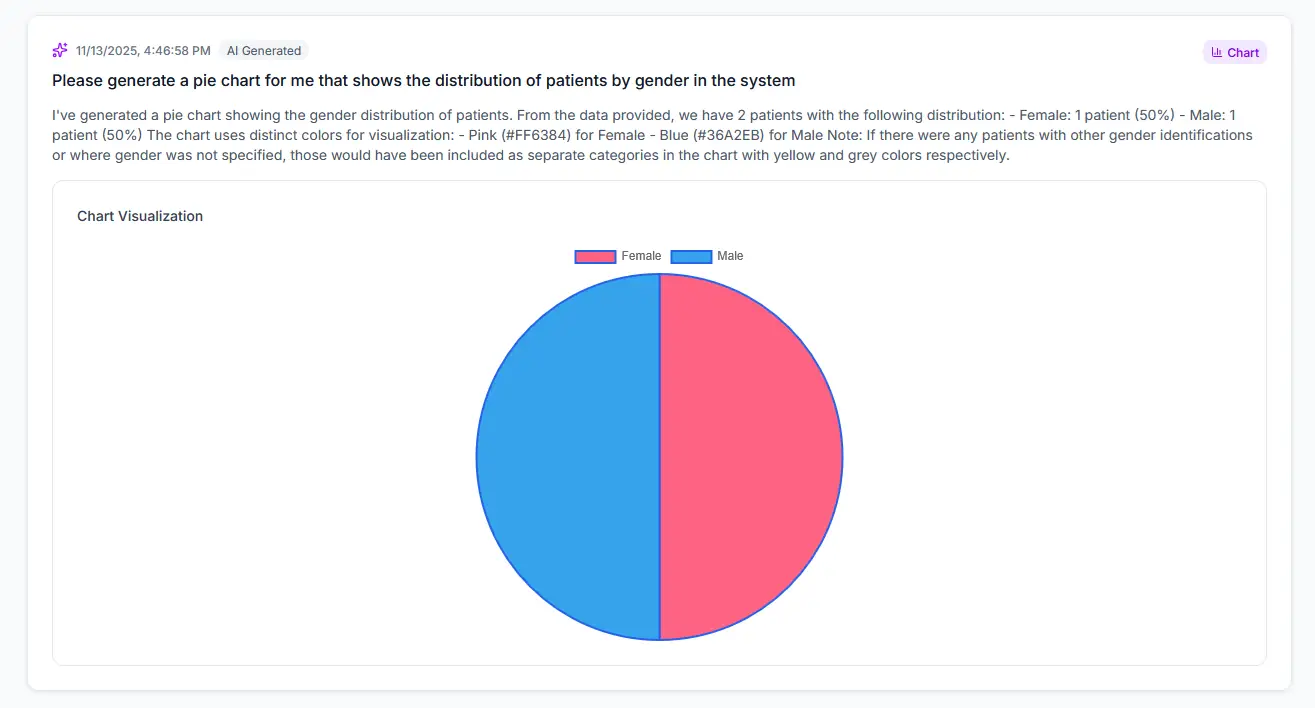Click the time "4:46:58 PM"

tap(177, 50)
